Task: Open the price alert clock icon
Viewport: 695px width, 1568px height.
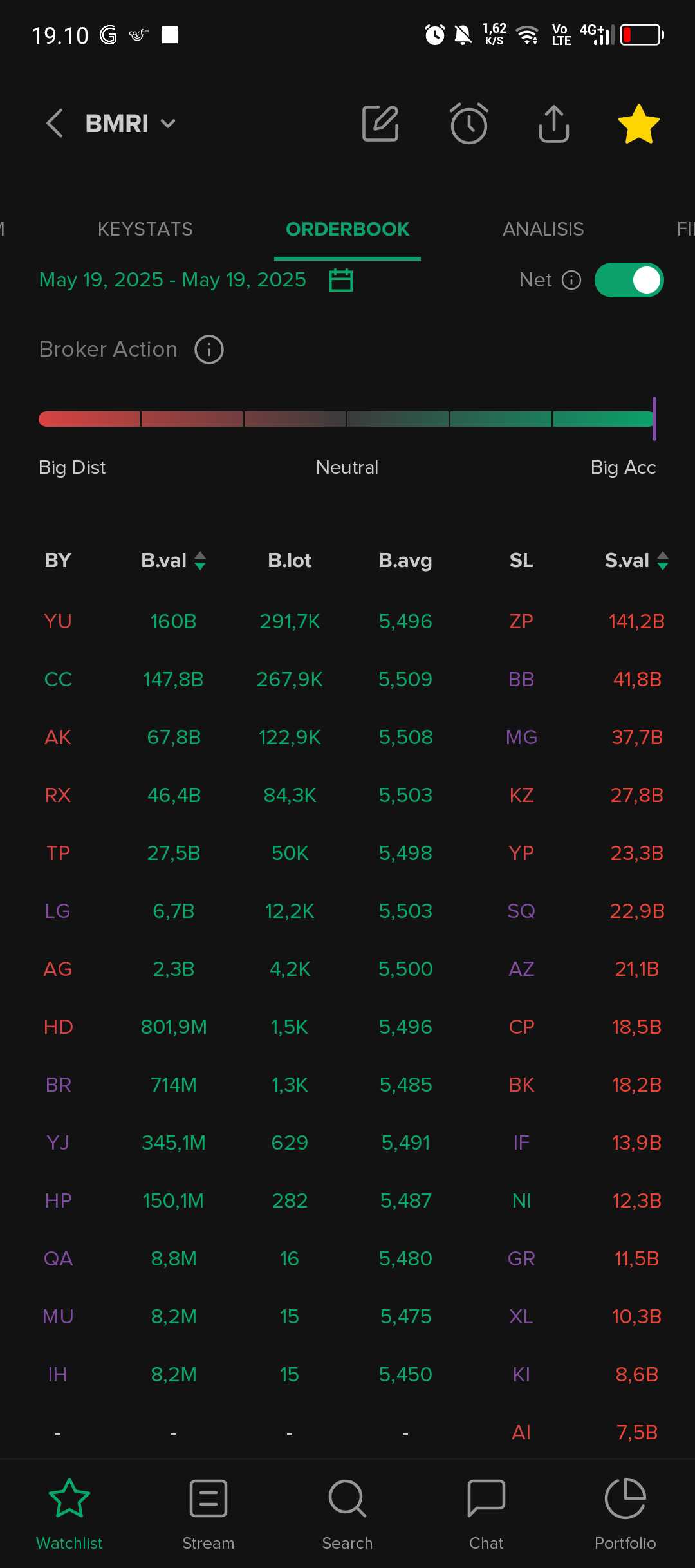Action: [468, 123]
